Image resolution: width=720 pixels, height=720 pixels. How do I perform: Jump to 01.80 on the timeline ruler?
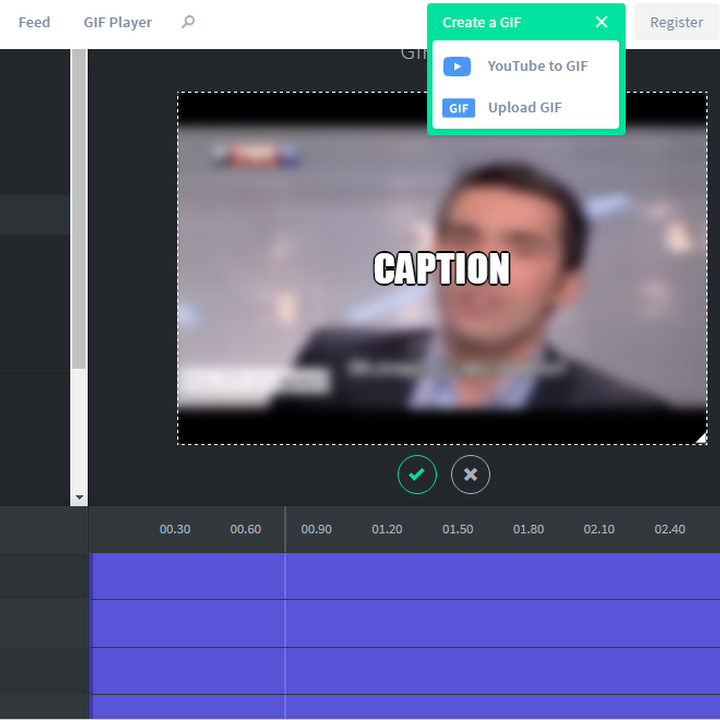point(529,529)
